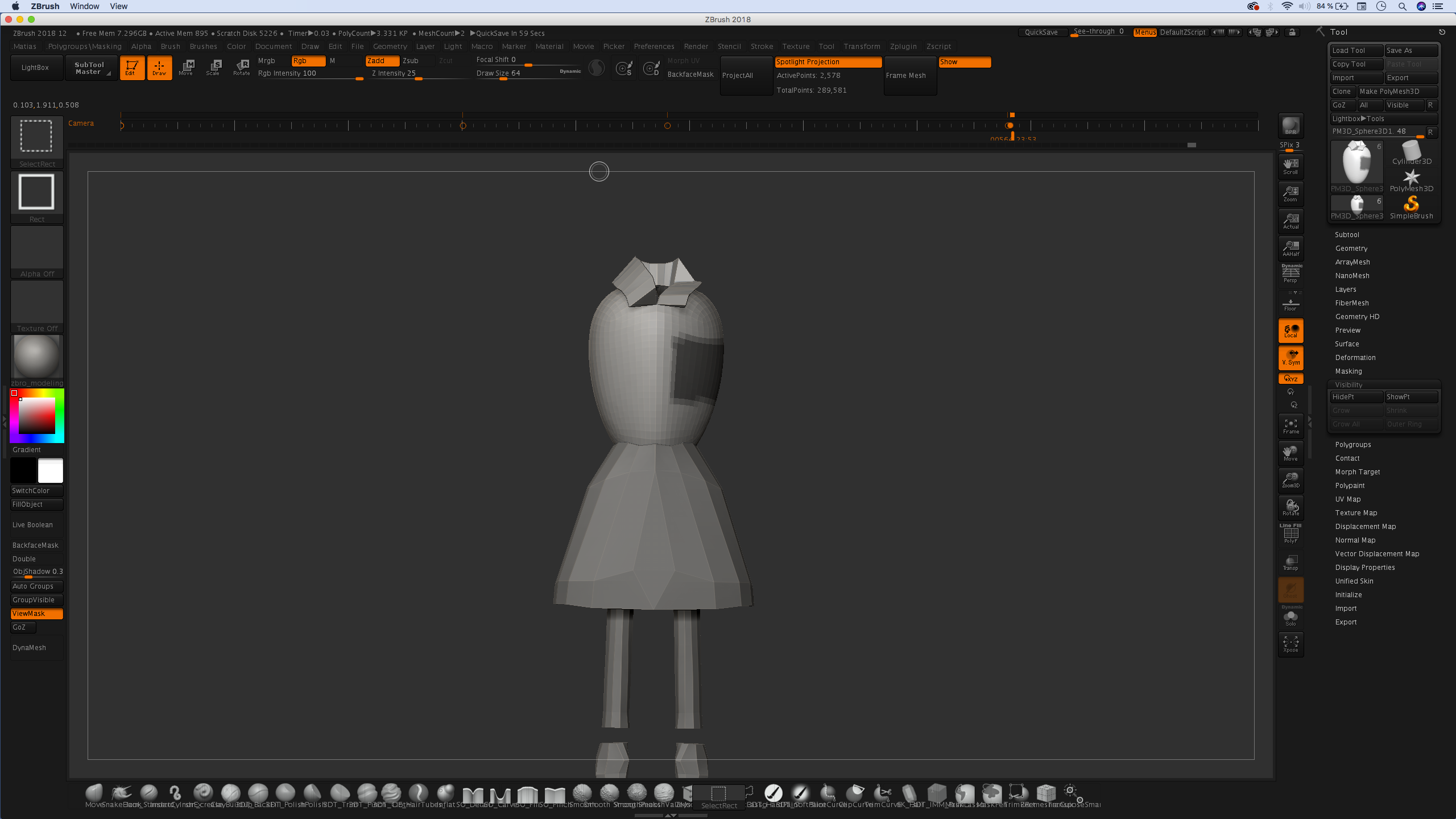Toggle PolyF line fill display
Viewport: 1456px width, 819px height.
click(1290, 535)
